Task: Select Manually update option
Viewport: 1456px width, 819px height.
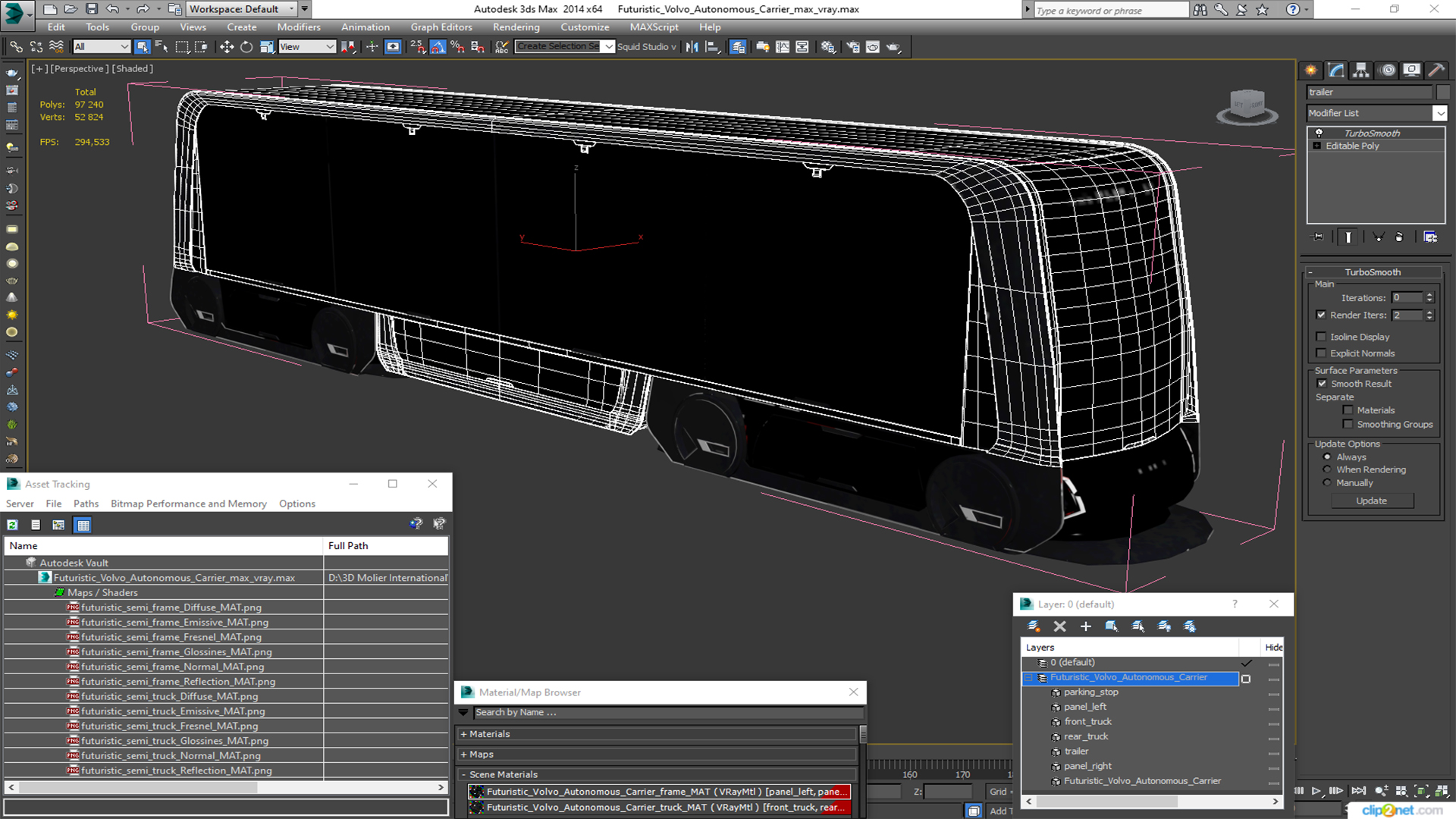Action: pyautogui.click(x=1327, y=483)
